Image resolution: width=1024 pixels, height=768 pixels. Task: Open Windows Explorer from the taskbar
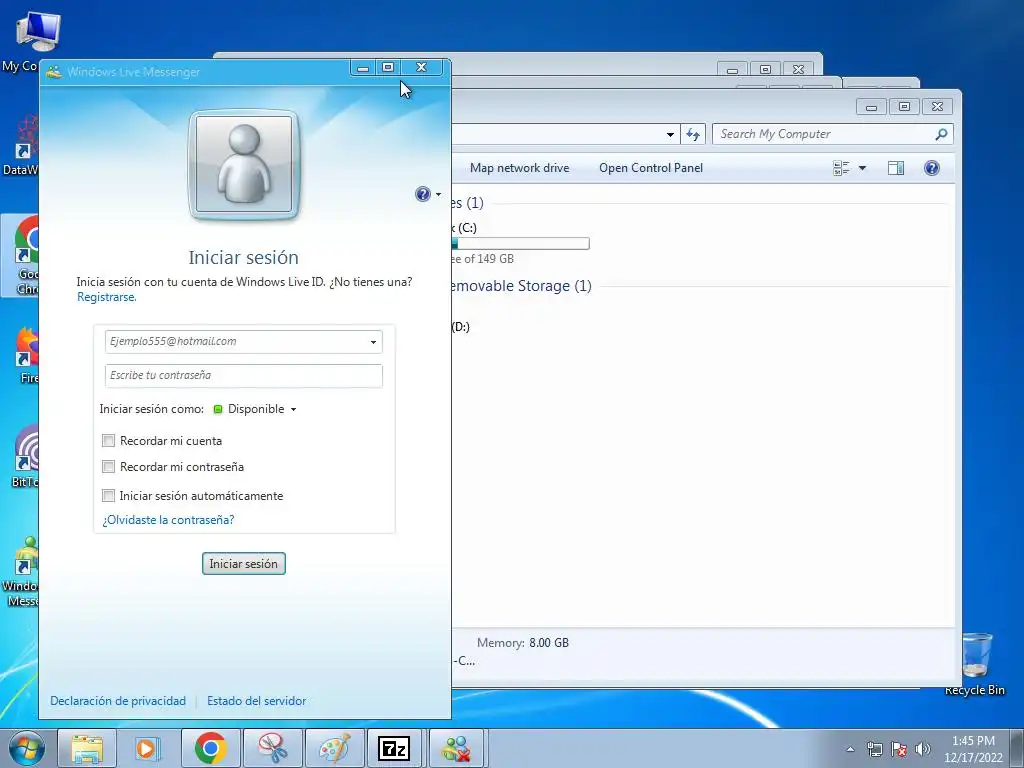click(87, 748)
